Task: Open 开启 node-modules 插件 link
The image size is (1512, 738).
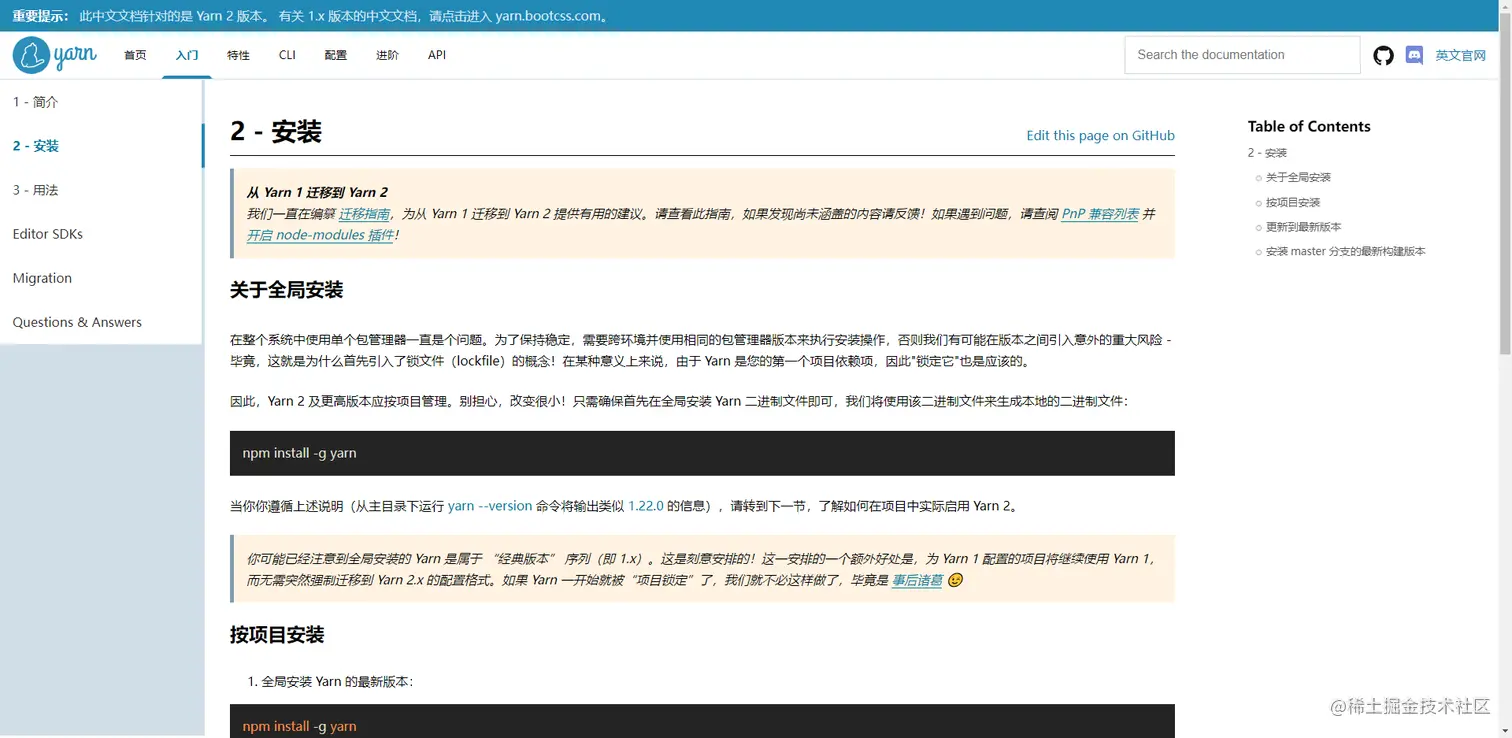Action: (320, 235)
